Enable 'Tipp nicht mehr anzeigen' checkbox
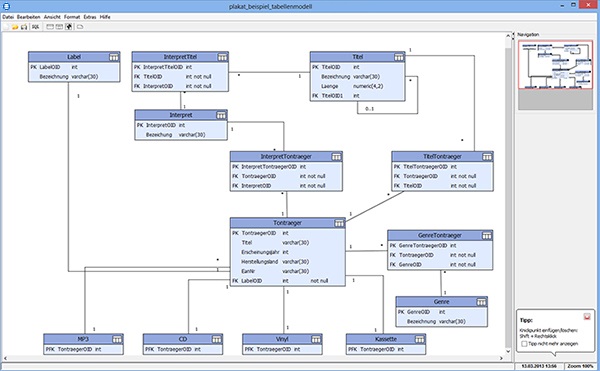Image resolution: width=600 pixels, height=371 pixels. click(x=524, y=344)
